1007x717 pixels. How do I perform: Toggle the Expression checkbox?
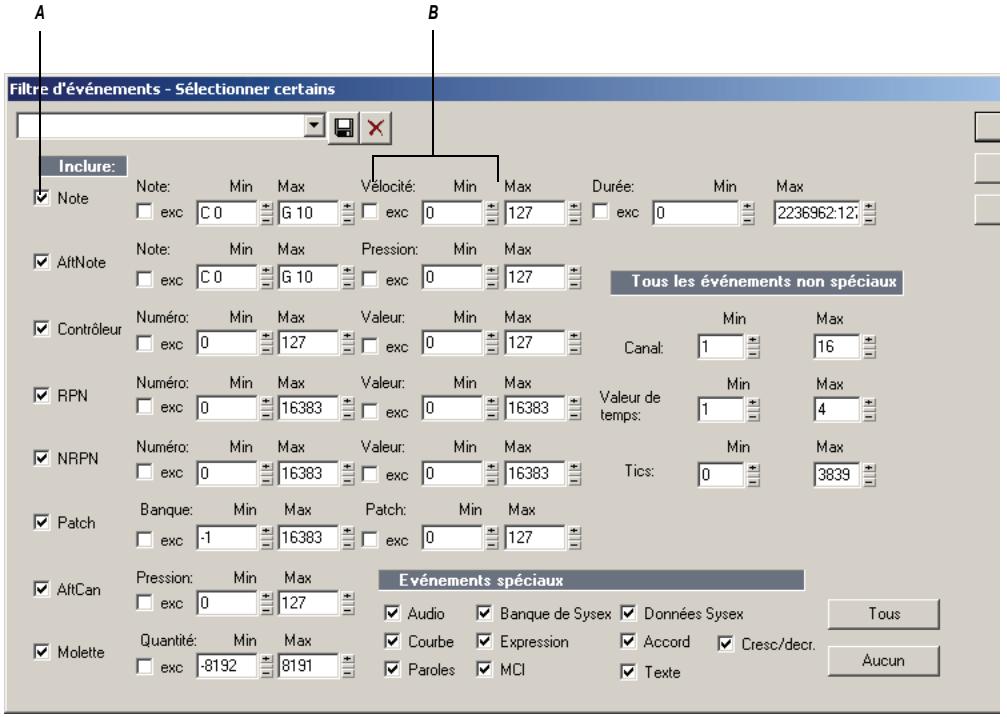(484, 641)
